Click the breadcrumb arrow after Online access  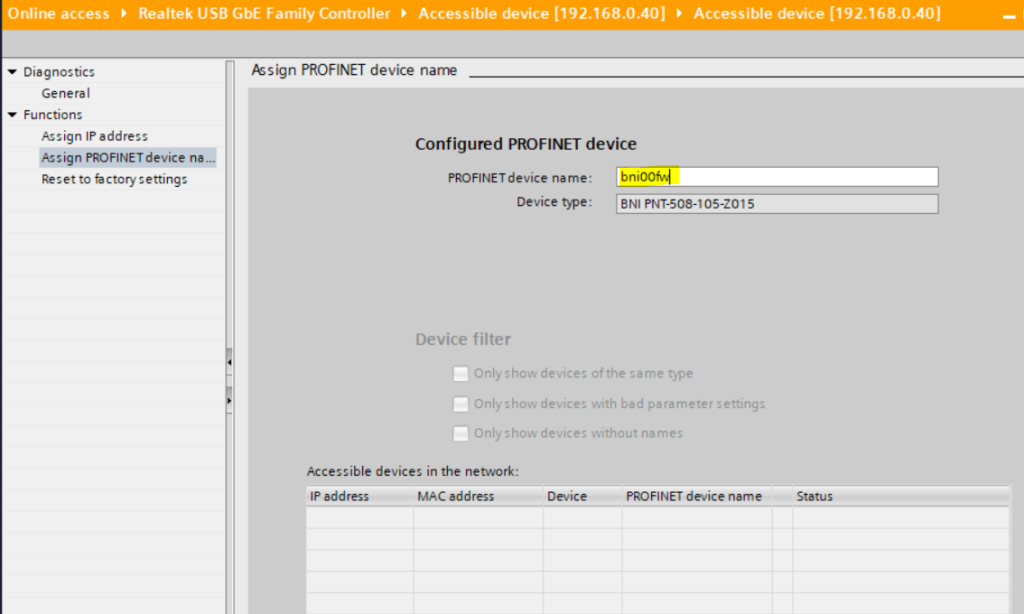(124, 14)
